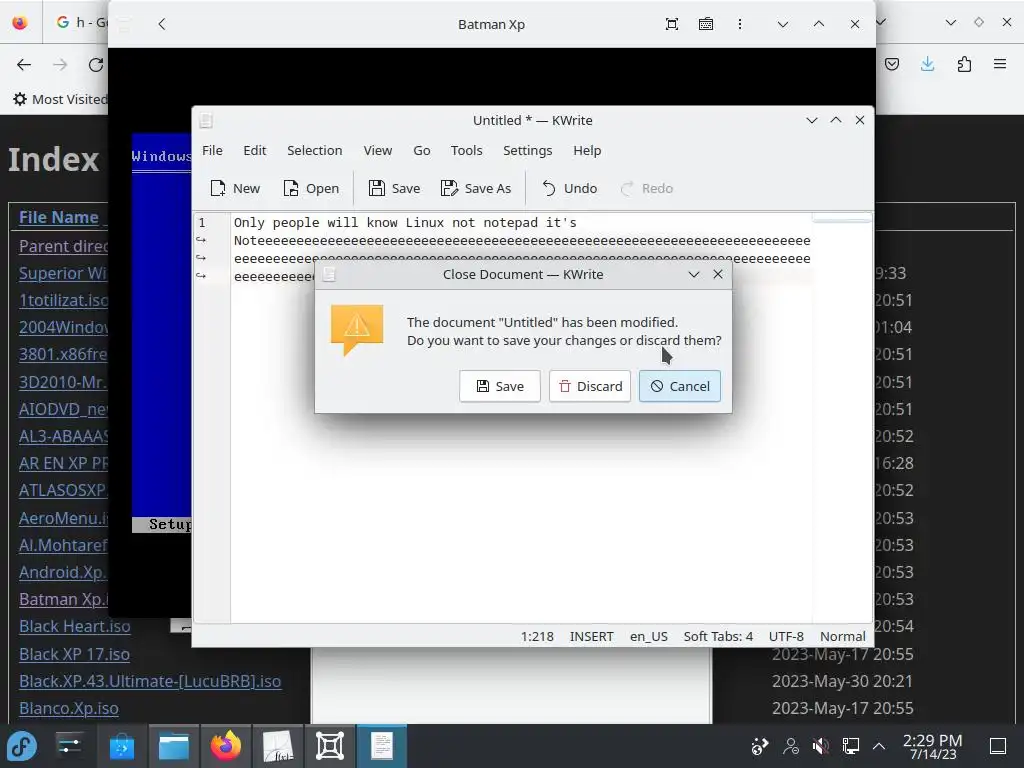The image size is (1024, 768).
Task: Click Cancel in the Close Document dialog
Action: coord(680,386)
